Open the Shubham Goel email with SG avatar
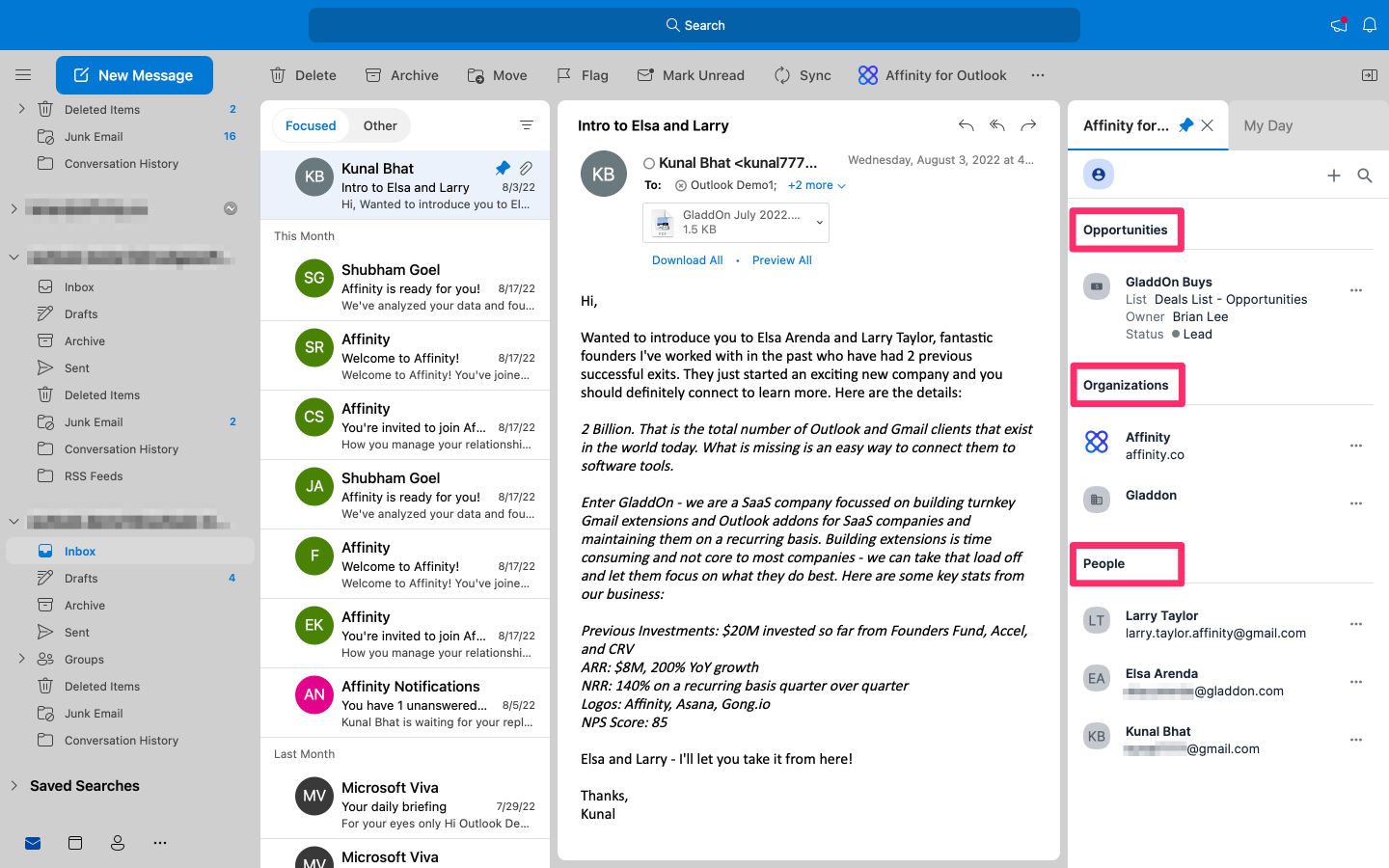Viewport: 1389px width, 868px height. click(x=405, y=286)
